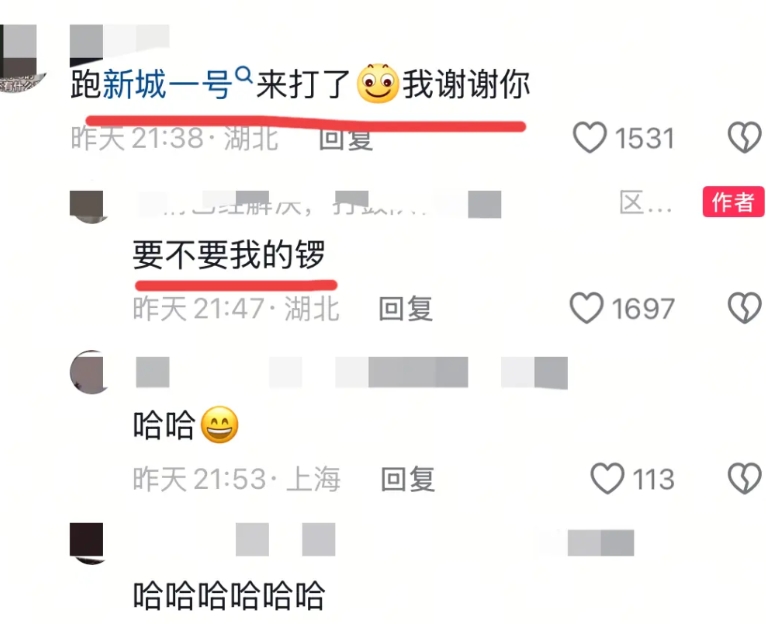
Task: Dislike the 要不要我的锣 reply
Action: pyautogui.click(x=745, y=308)
